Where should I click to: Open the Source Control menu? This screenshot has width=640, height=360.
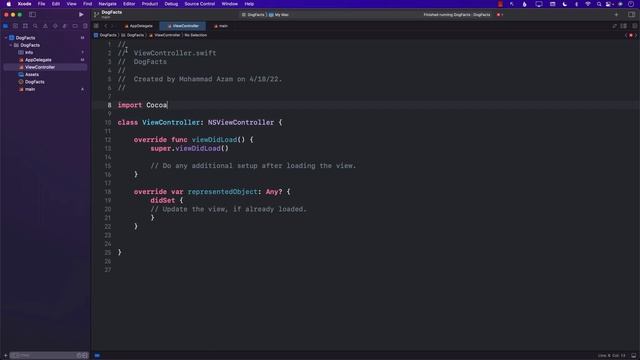(200, 4)
